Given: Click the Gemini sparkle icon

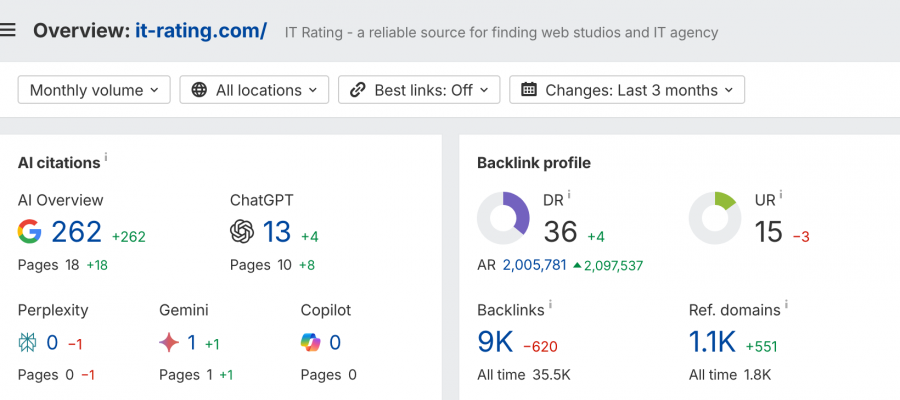Looking at the screenshot, I should click(x=170, y=343).
